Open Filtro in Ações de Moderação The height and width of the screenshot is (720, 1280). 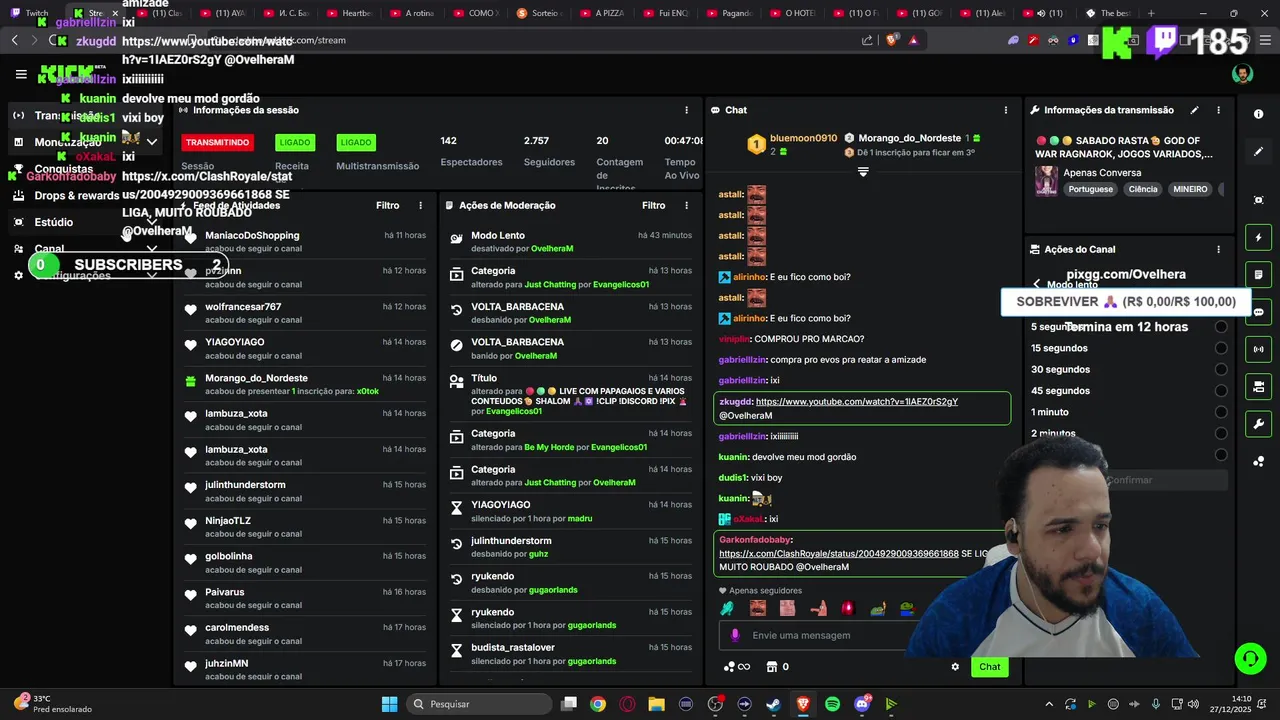654,205
